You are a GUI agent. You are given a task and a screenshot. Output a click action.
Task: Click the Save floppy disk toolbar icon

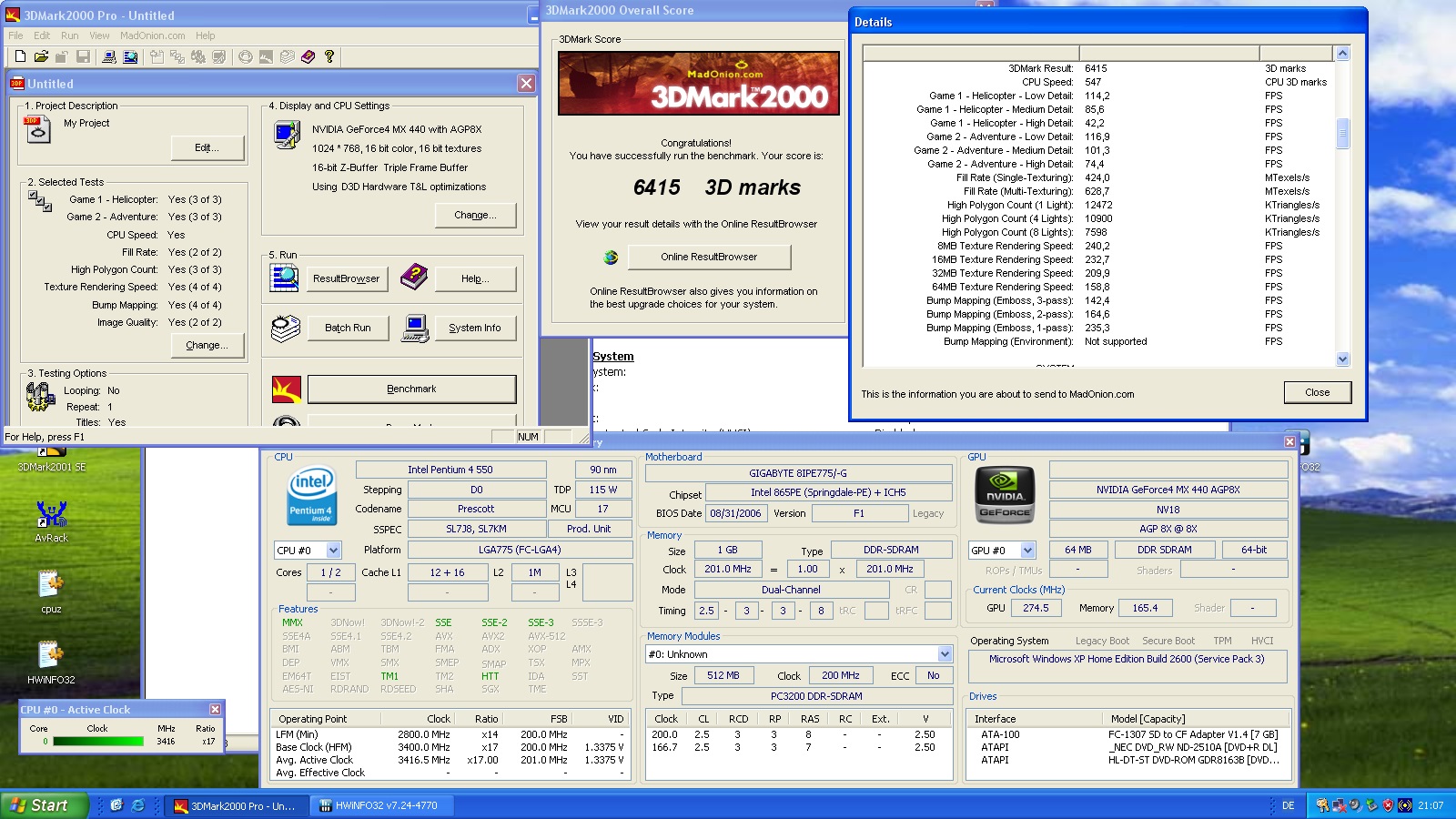point(83,56)
